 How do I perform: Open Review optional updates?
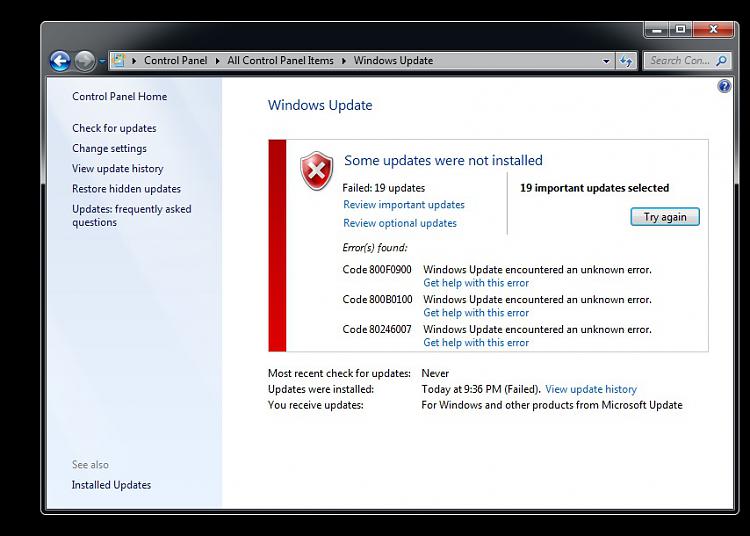[400, 223]
